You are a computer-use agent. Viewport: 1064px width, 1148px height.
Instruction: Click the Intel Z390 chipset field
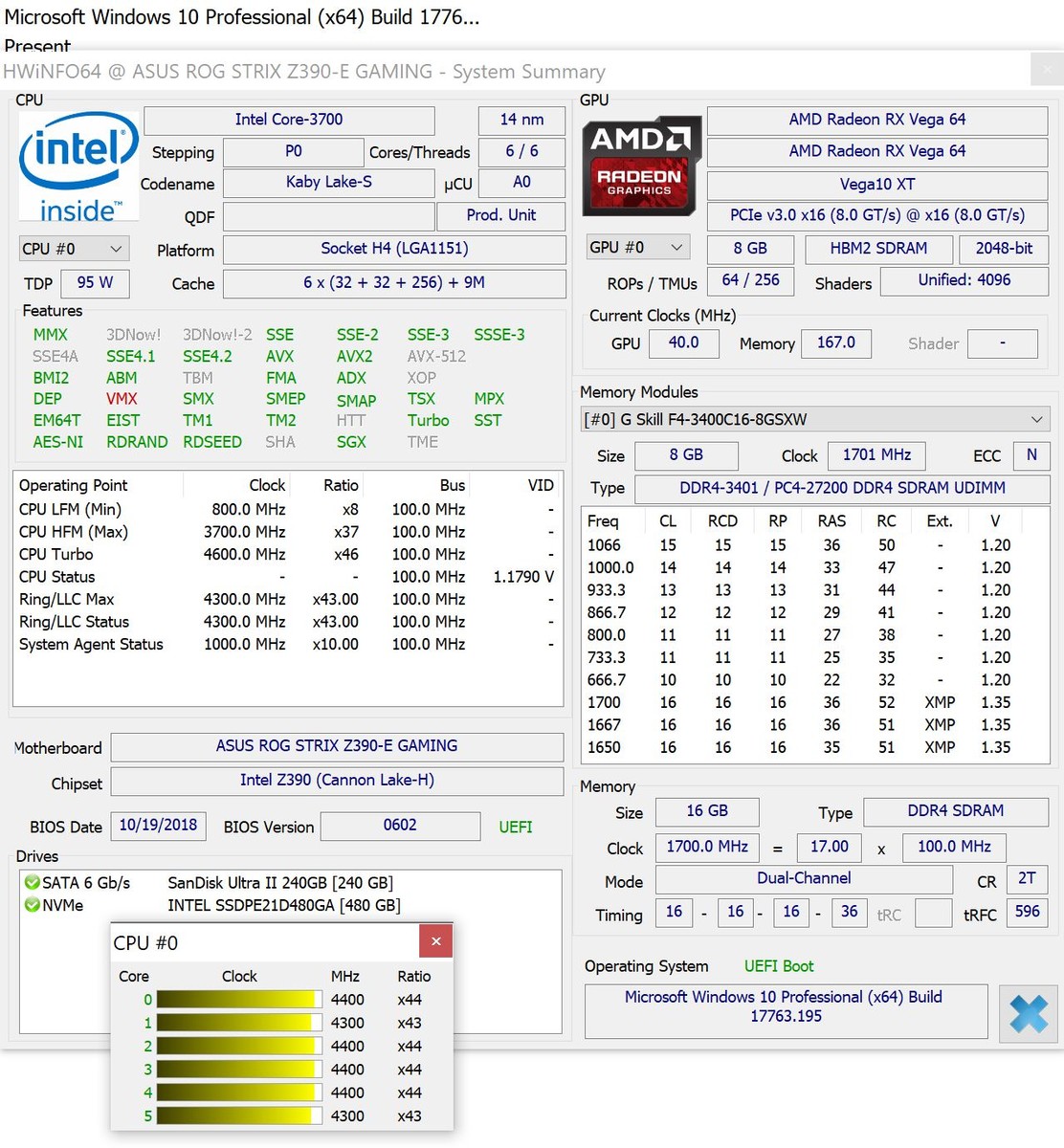337,781
